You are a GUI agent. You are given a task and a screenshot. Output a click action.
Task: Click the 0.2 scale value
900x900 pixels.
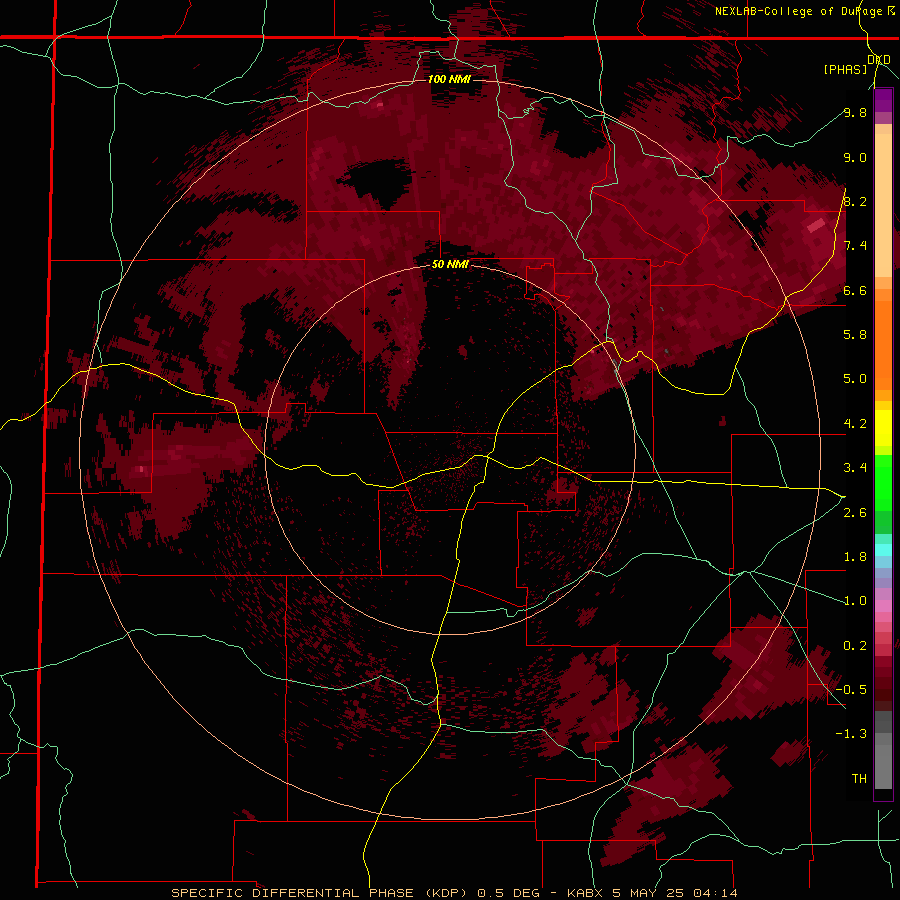855,646
